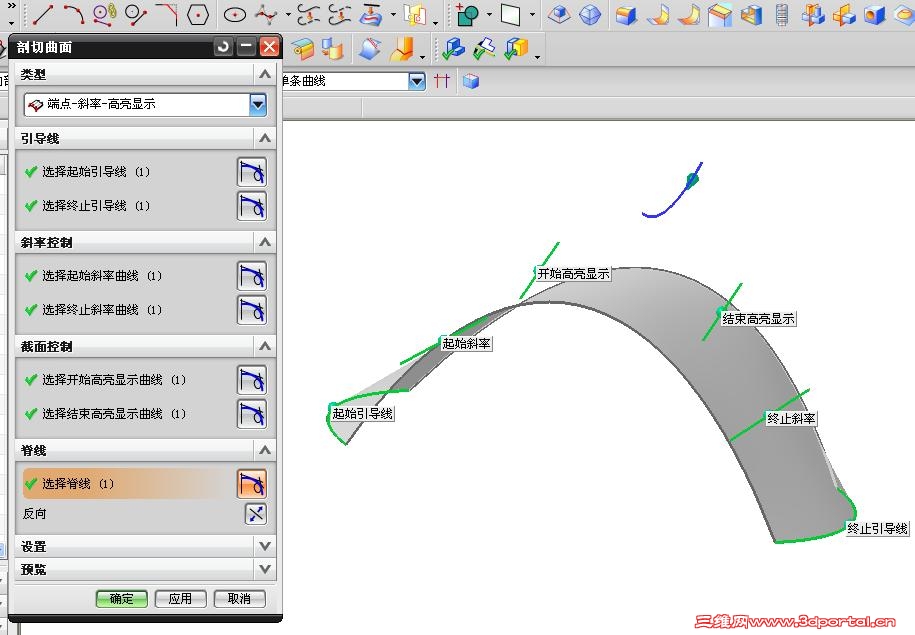Screen dimensions: 915x635
Task: Select the Arc curve tool
Action: click(x=74, y=14)
